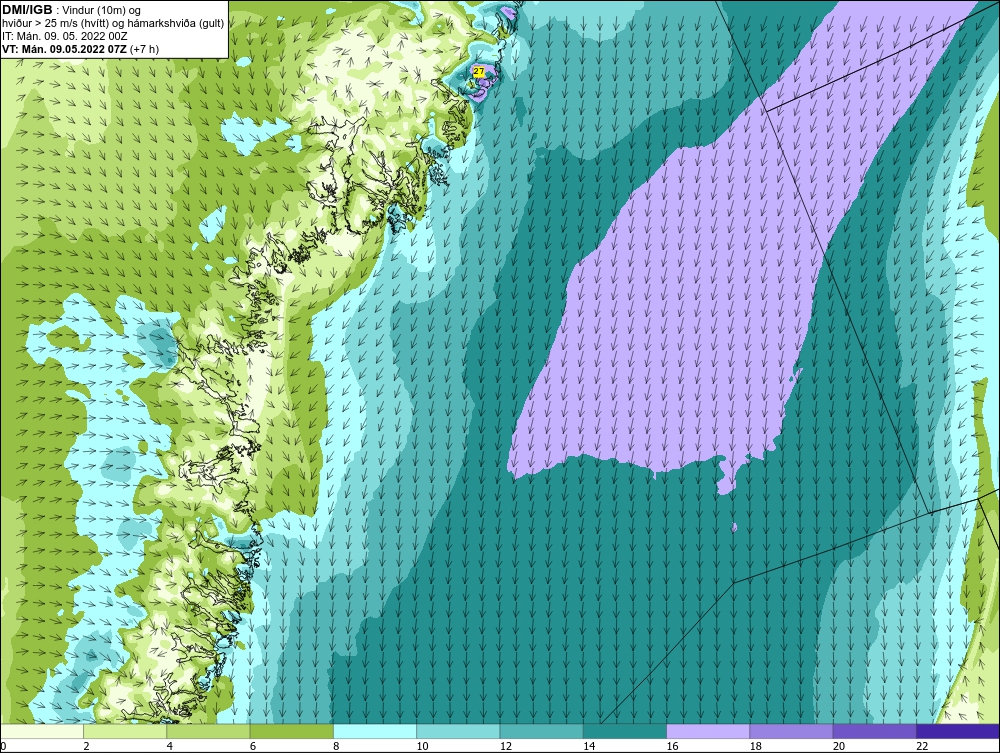The height and width of the screenshot is (753, 1000).
Task: Click the initial time 'IT: Mán. 09. 05. 2022 00Z'
Action: [x=65, y=36]
